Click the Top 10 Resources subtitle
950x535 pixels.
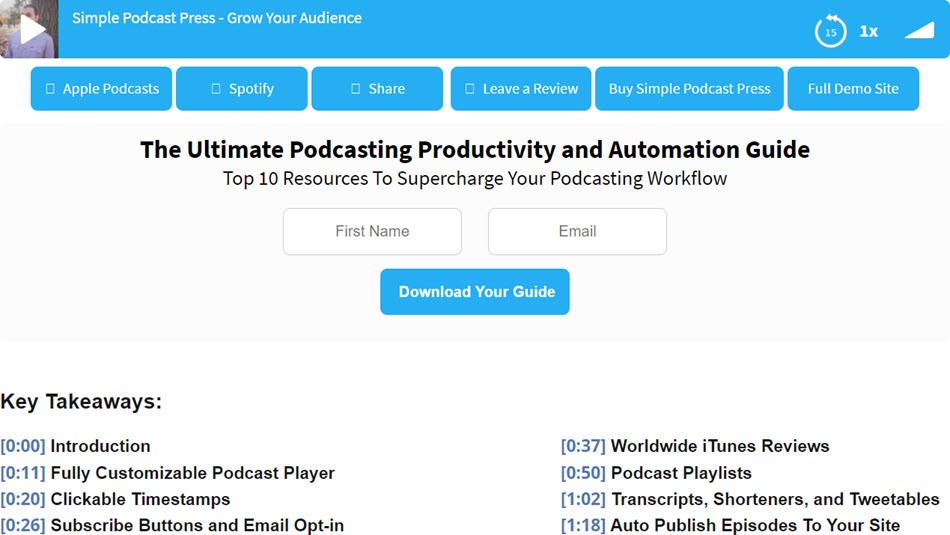(475, 179)
